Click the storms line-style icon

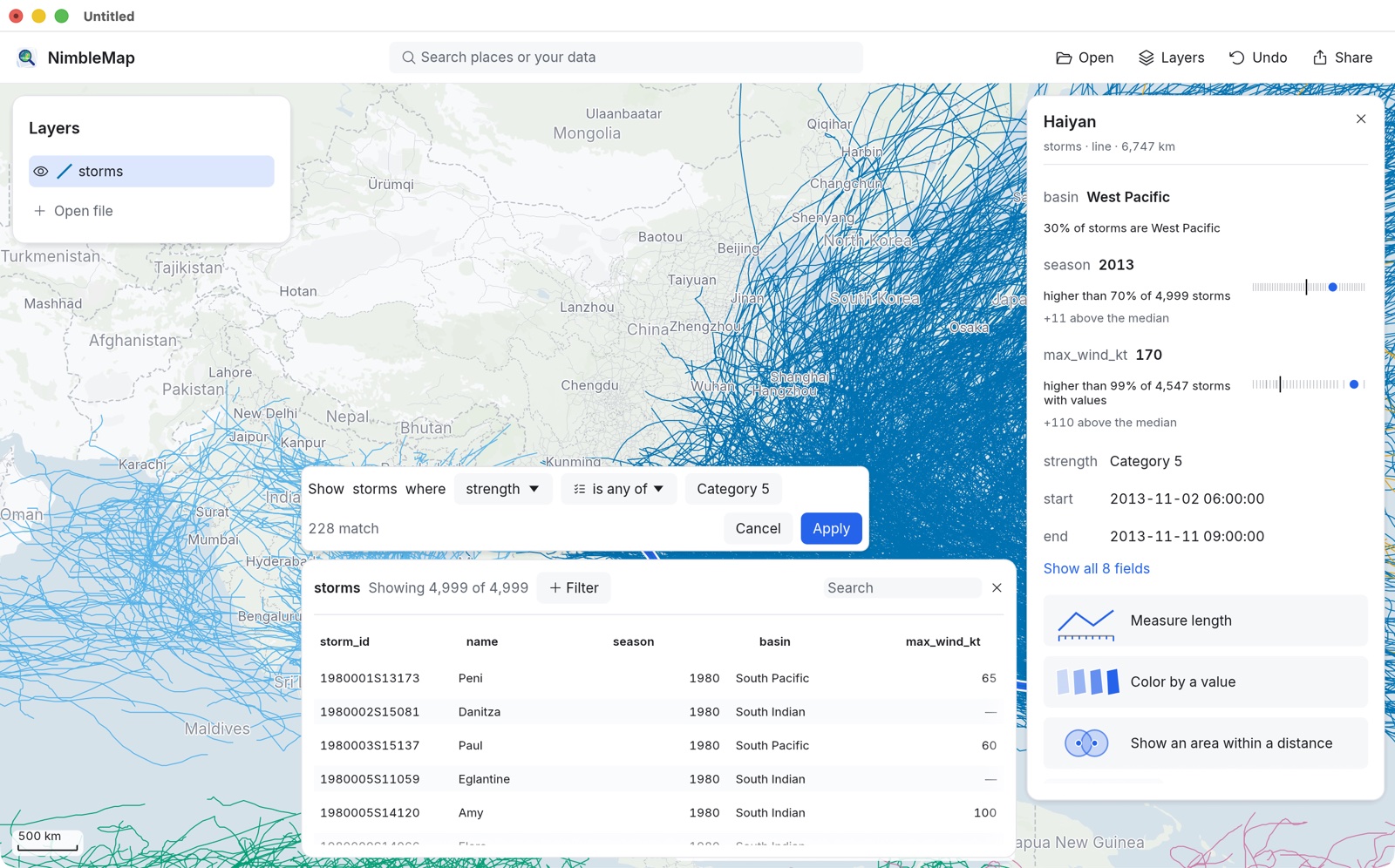pyautogui.click(x=65, y=172)
